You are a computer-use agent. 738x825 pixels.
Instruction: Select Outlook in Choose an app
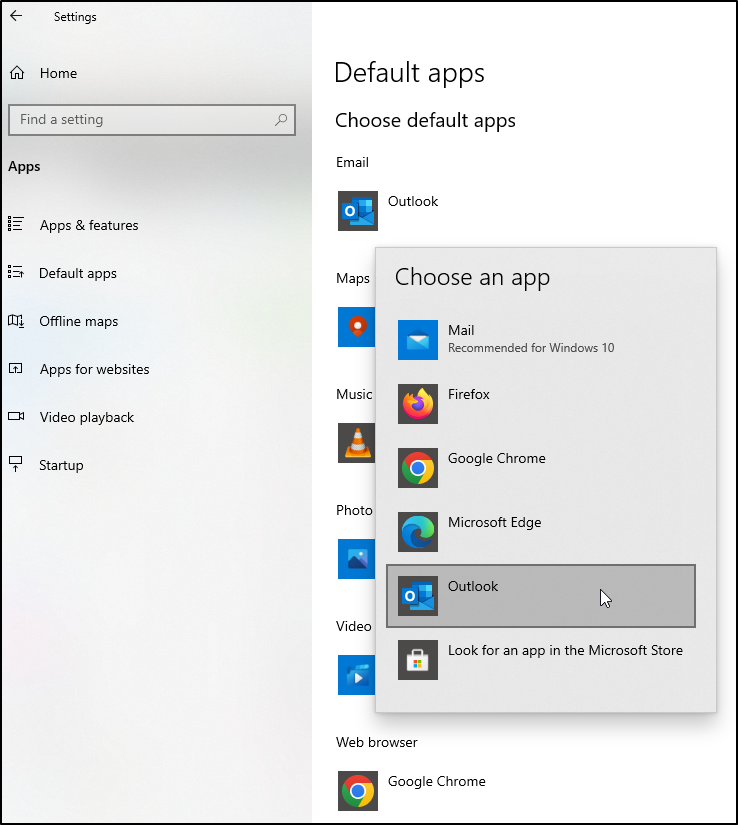tap(541, 596)
